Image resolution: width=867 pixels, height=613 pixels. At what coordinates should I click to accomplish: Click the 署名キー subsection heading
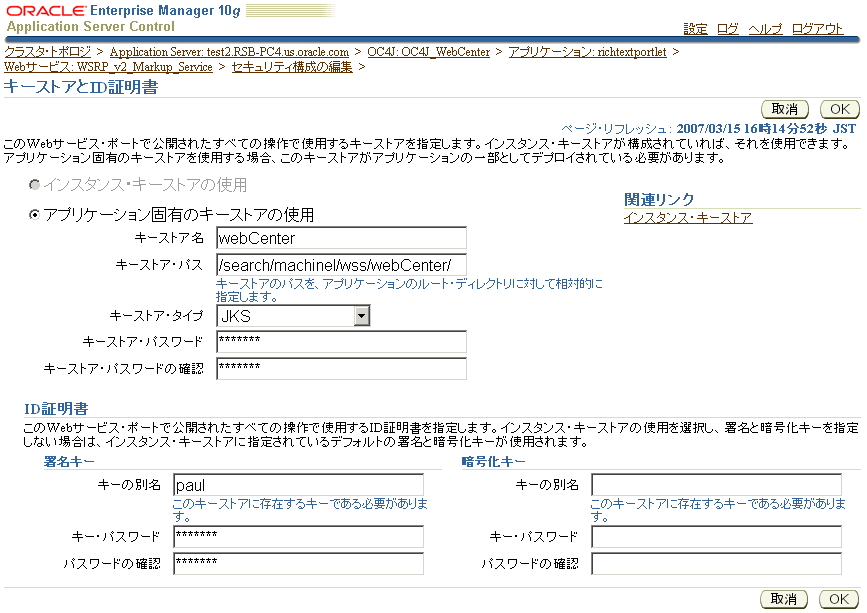pyautogui.click(x=69, y=462)
